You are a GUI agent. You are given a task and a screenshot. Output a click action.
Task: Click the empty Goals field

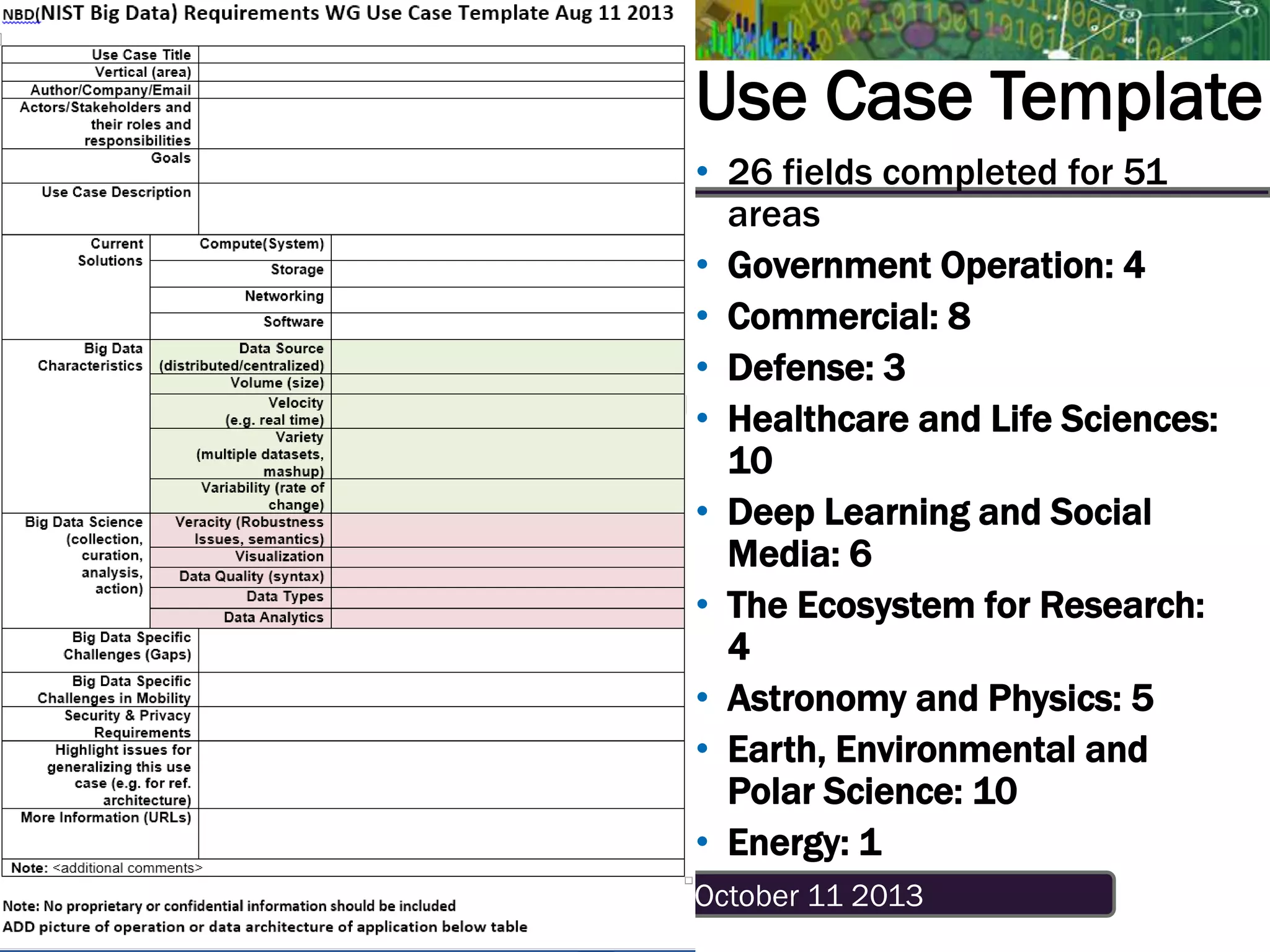click(441, 165)
